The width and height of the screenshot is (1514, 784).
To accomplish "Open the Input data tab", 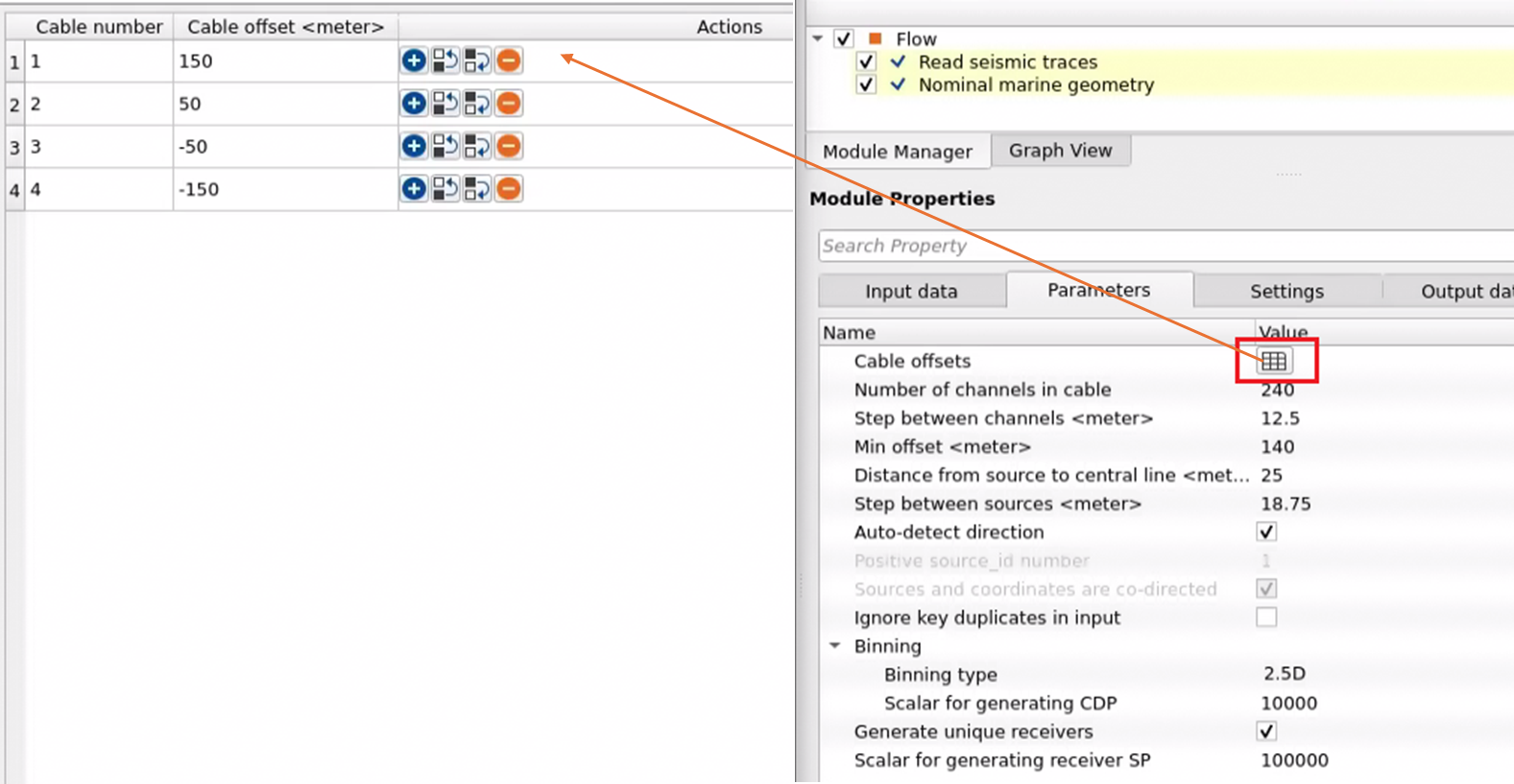I will point(911,292).
